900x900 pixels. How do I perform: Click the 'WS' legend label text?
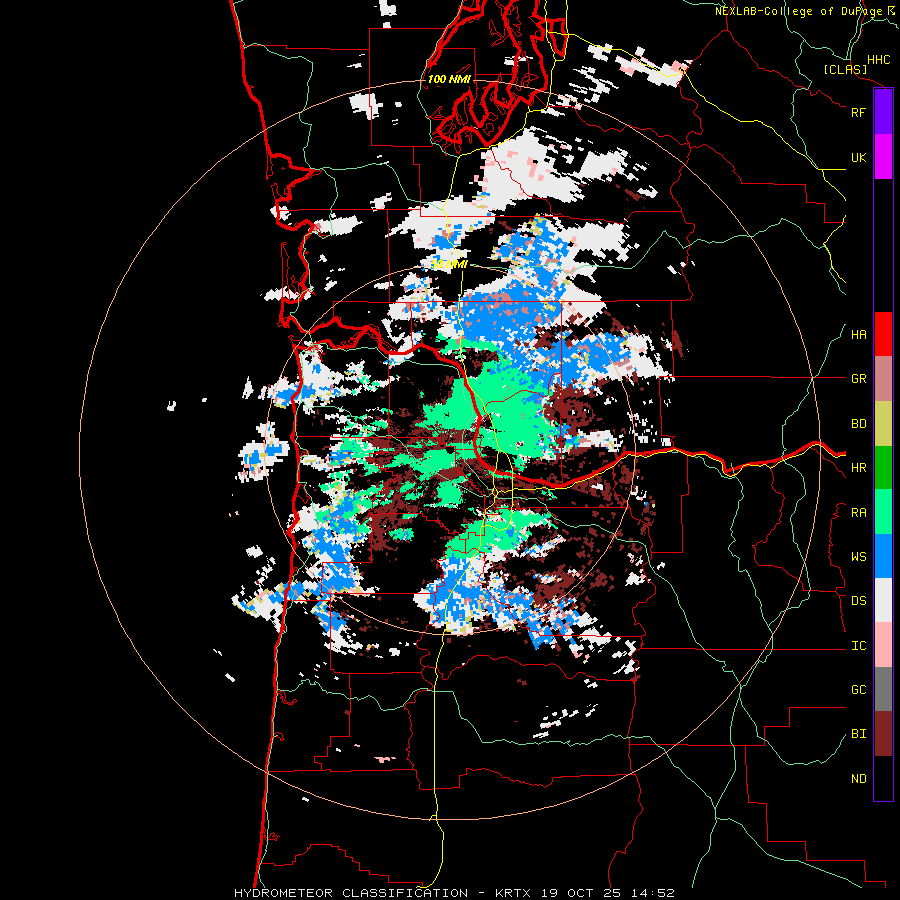(x=859, y=557)
